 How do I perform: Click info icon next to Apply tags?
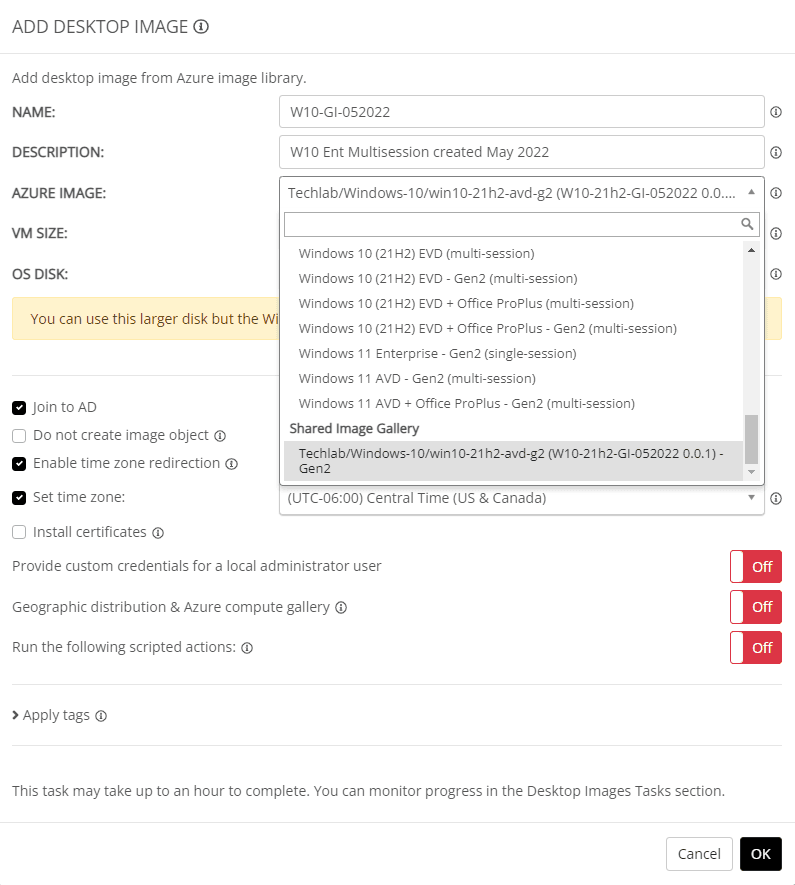click(x=101, y=716)
